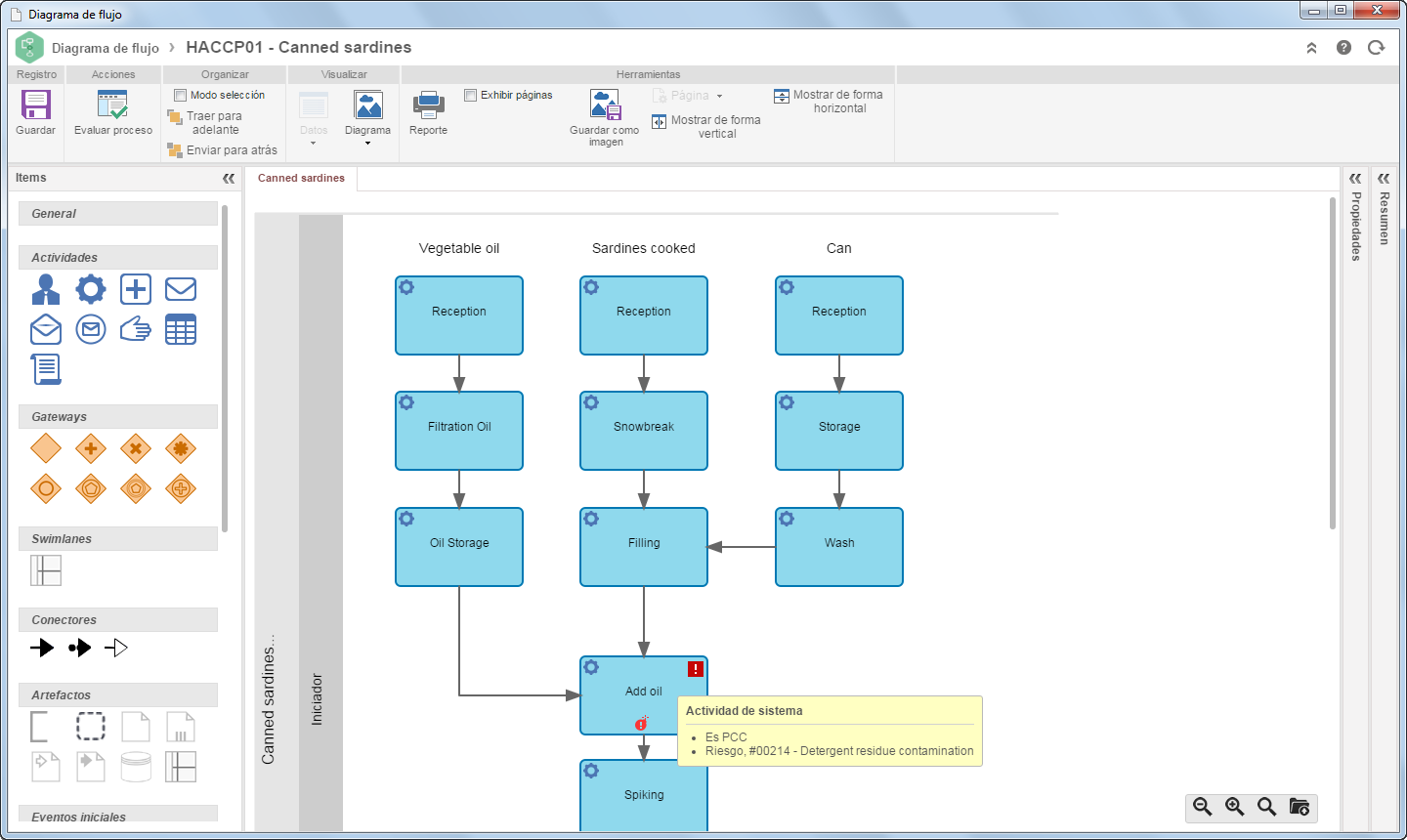Image resolution: width=1407 pixels, height=840 pixels.
Task: Select the circle inclusive gateway
Action: pos(46,488)
